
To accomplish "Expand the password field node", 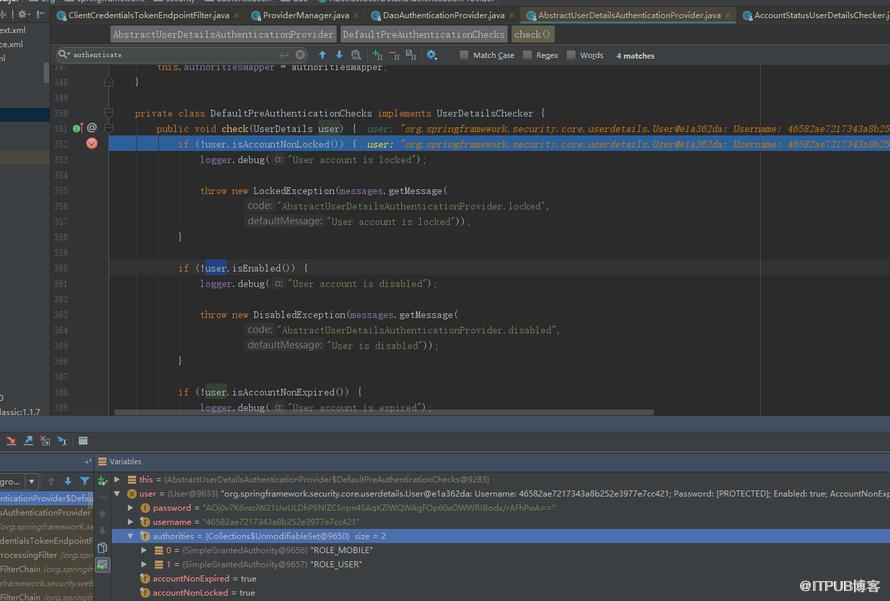I will click(x=131, y=508).
